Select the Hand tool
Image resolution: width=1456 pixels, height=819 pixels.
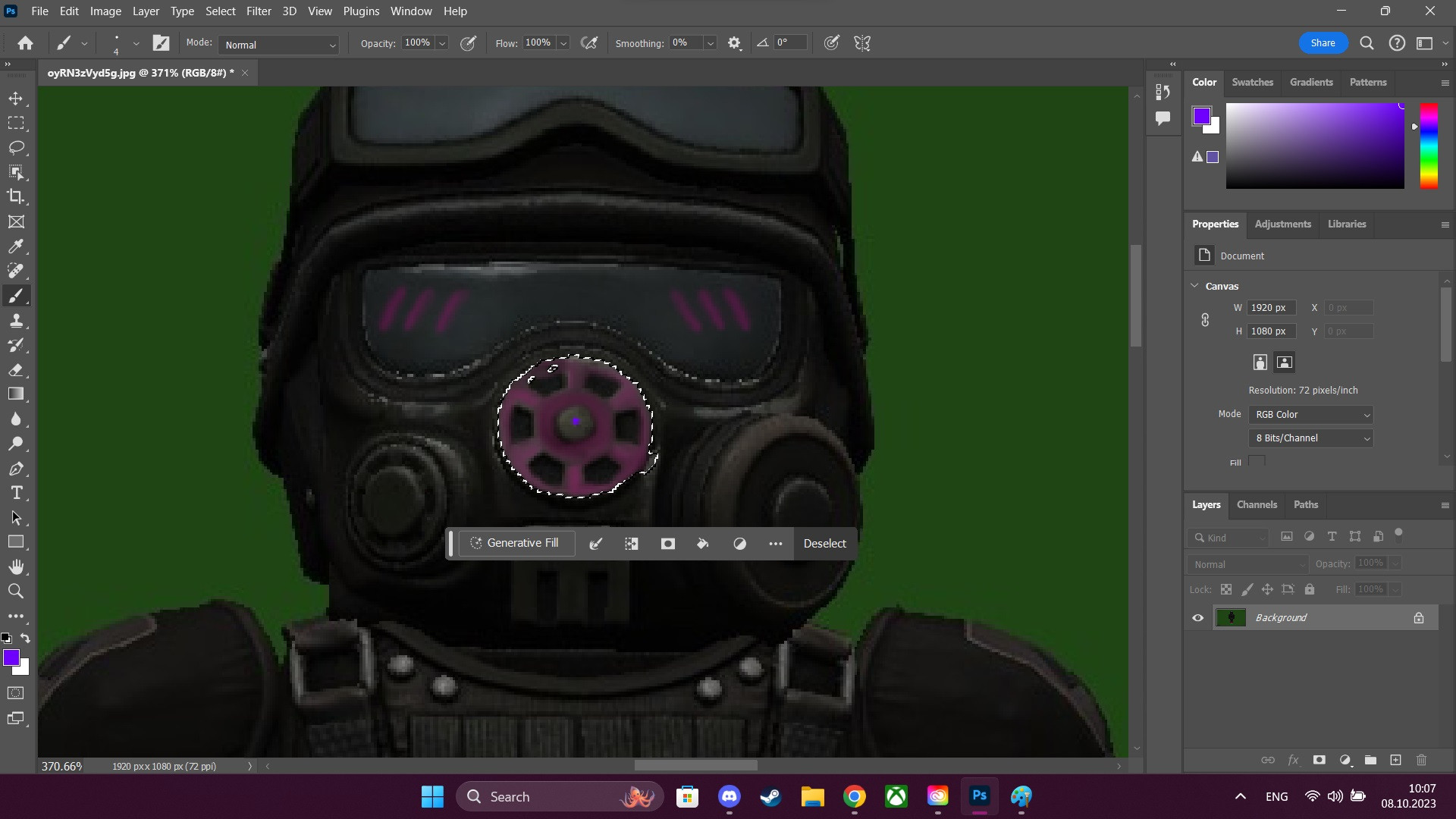pyautogui.click(x=16, y=567)
